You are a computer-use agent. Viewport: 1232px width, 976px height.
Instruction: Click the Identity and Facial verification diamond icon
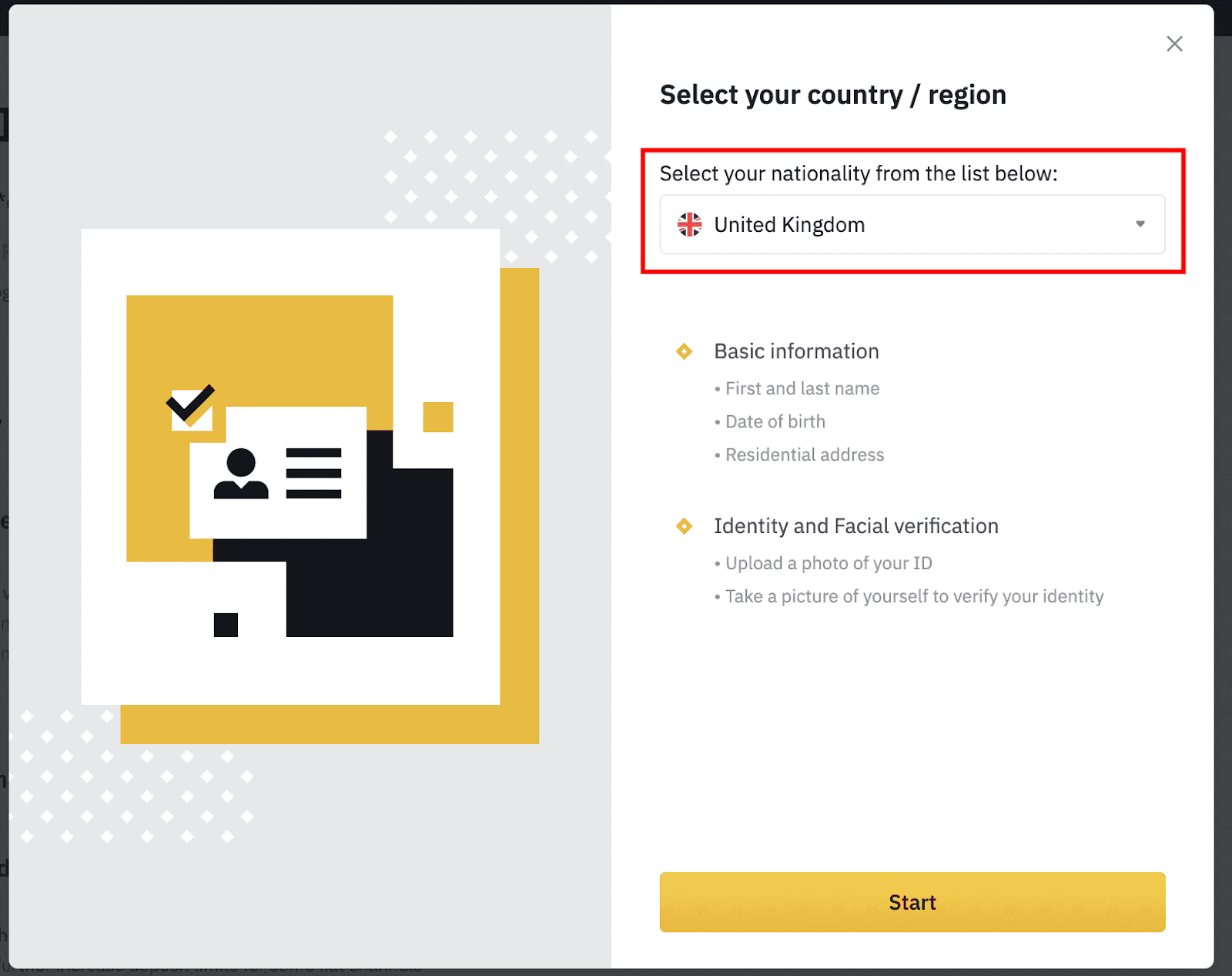pos(684,526)
